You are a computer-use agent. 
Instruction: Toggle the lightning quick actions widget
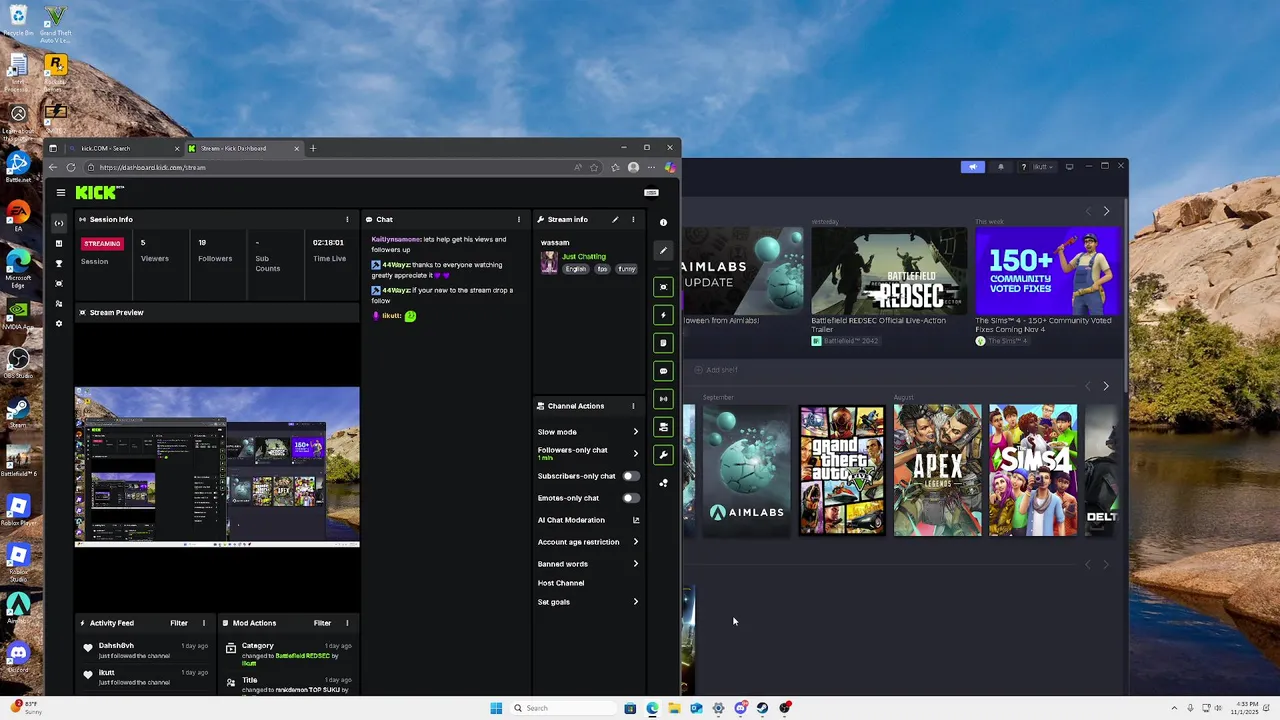tap(663, 315)
